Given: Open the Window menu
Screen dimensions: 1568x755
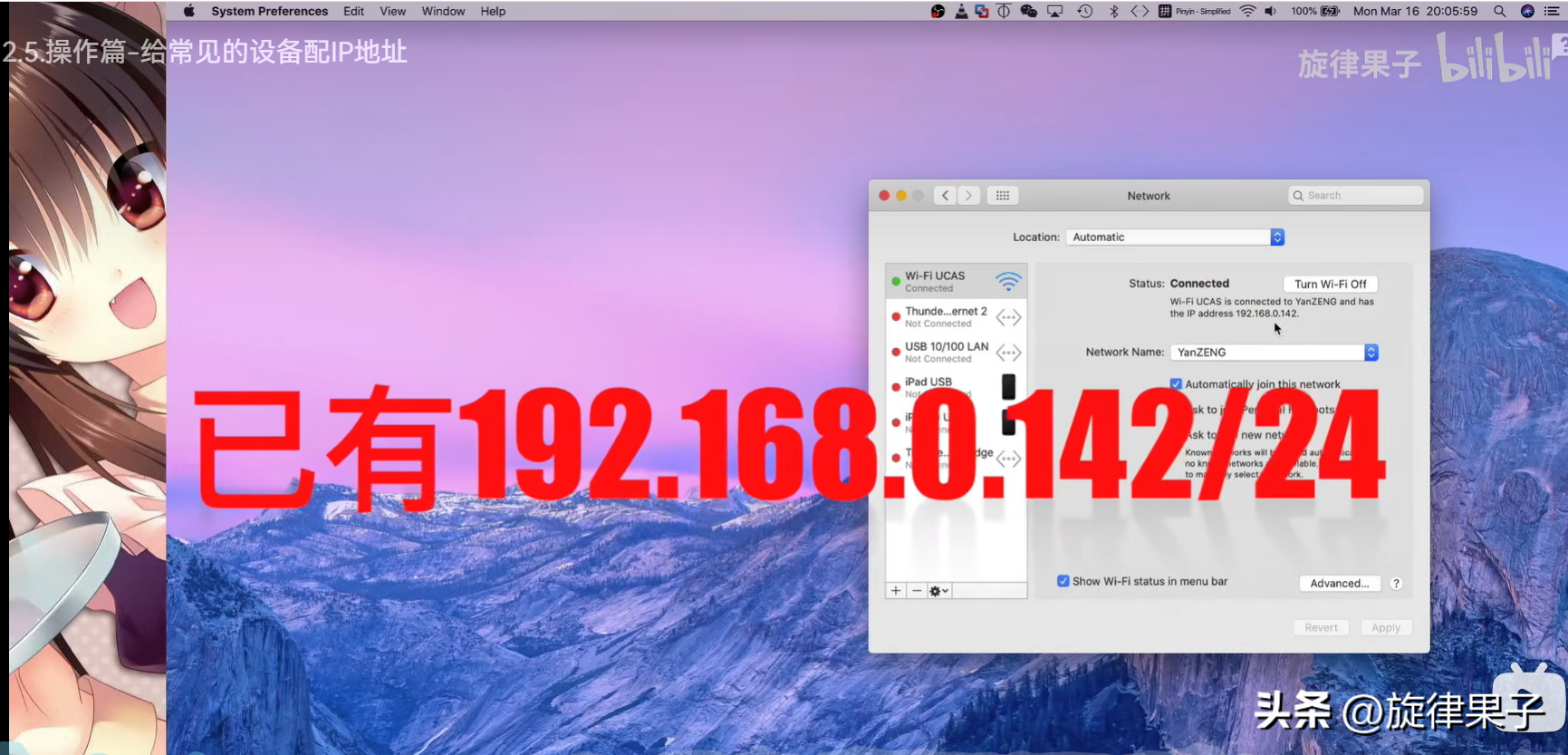Looking at the screenshot, I should [x=443, y=12].
